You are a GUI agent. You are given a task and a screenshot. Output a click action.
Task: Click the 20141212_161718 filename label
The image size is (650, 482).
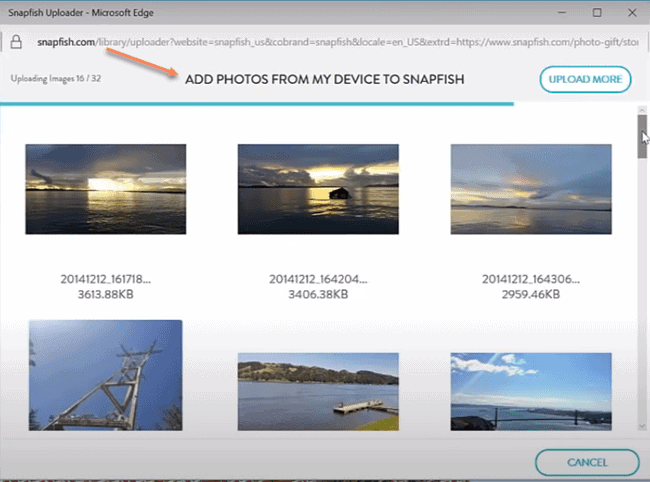pyautogui.click(x=105, y=278)
